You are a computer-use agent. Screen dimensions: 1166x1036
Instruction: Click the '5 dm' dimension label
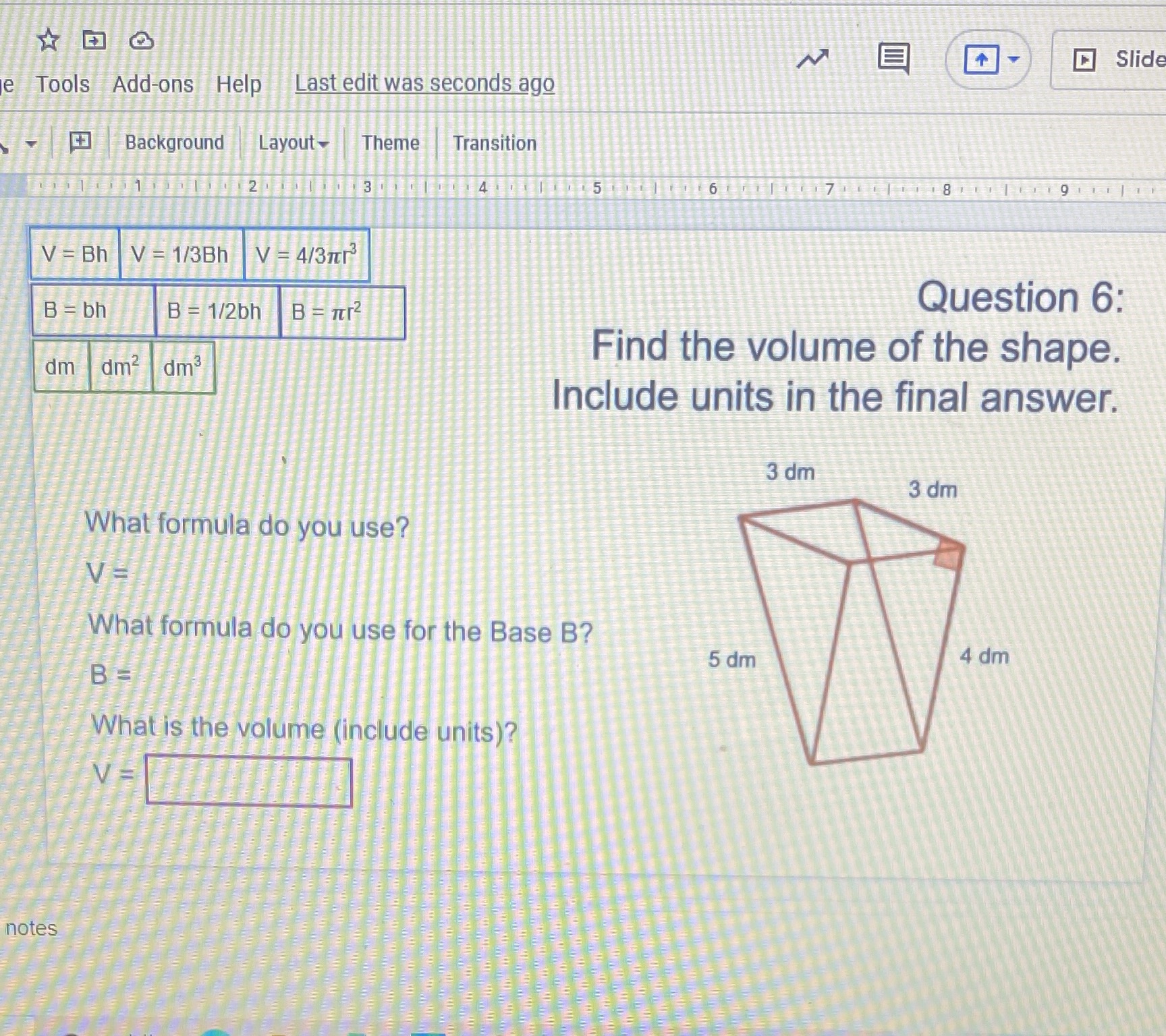[732, 659]
